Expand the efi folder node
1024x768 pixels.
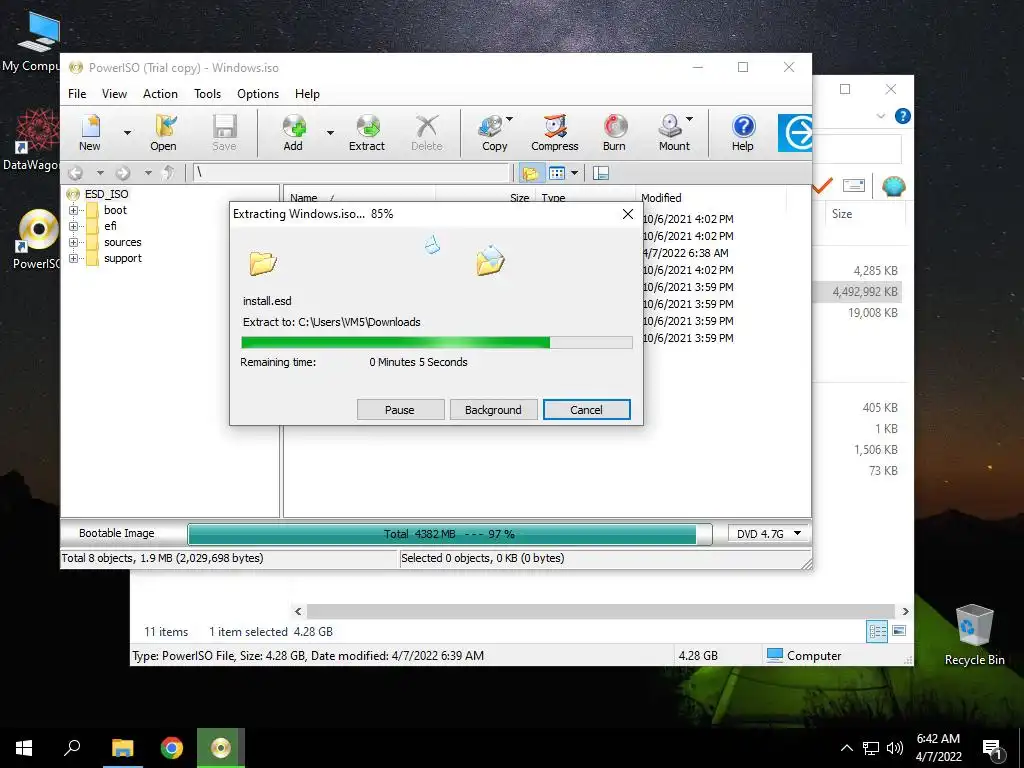[x=73, y=226]
